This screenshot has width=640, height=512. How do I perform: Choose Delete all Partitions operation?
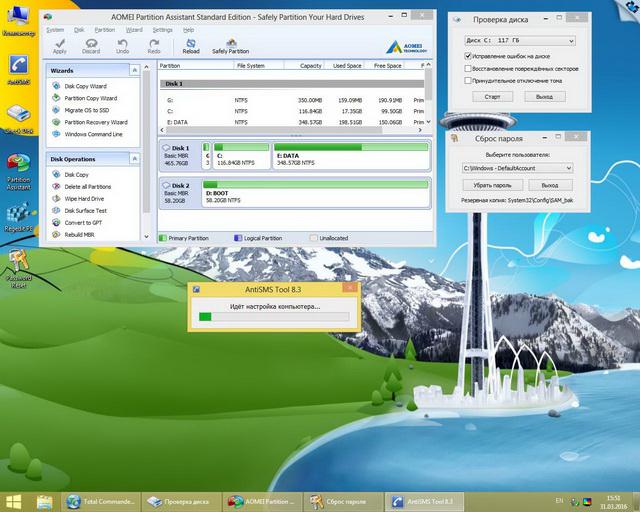tap(88, 187)
